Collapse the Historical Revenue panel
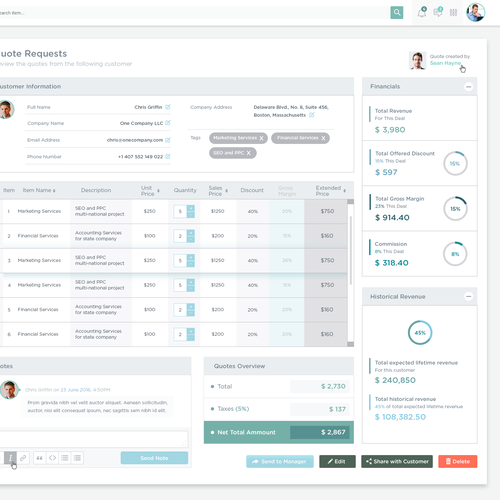Viewport: 500px width, 500px height. (x=468, y=296)
